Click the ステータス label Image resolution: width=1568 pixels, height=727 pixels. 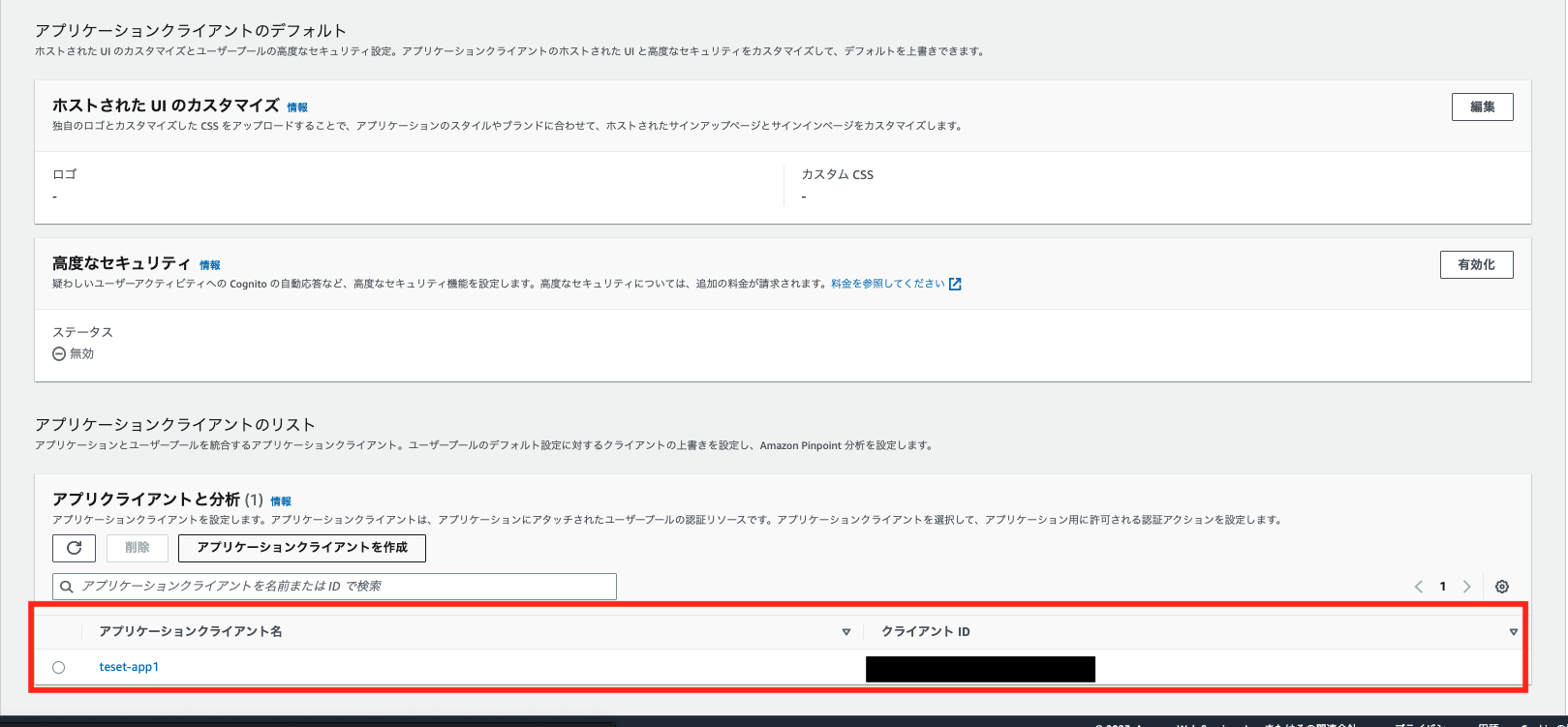click(x=82, y=332)
